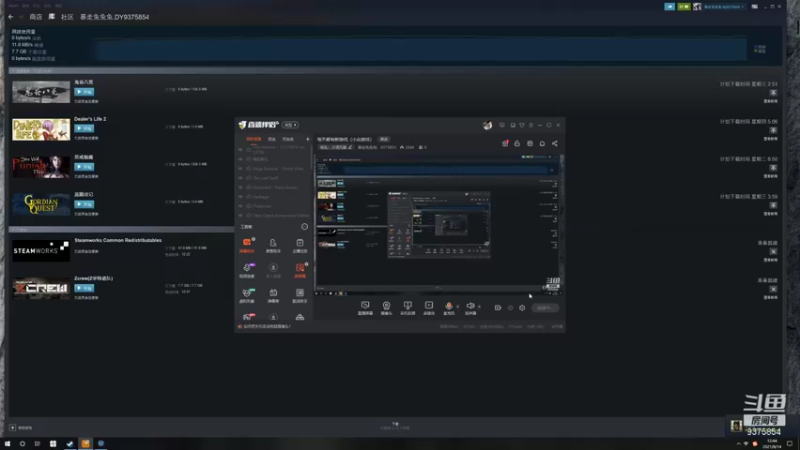Open the mode dropdown beside the Douyu logo
The width and height of the screenshot is (800, 450).
290,125
